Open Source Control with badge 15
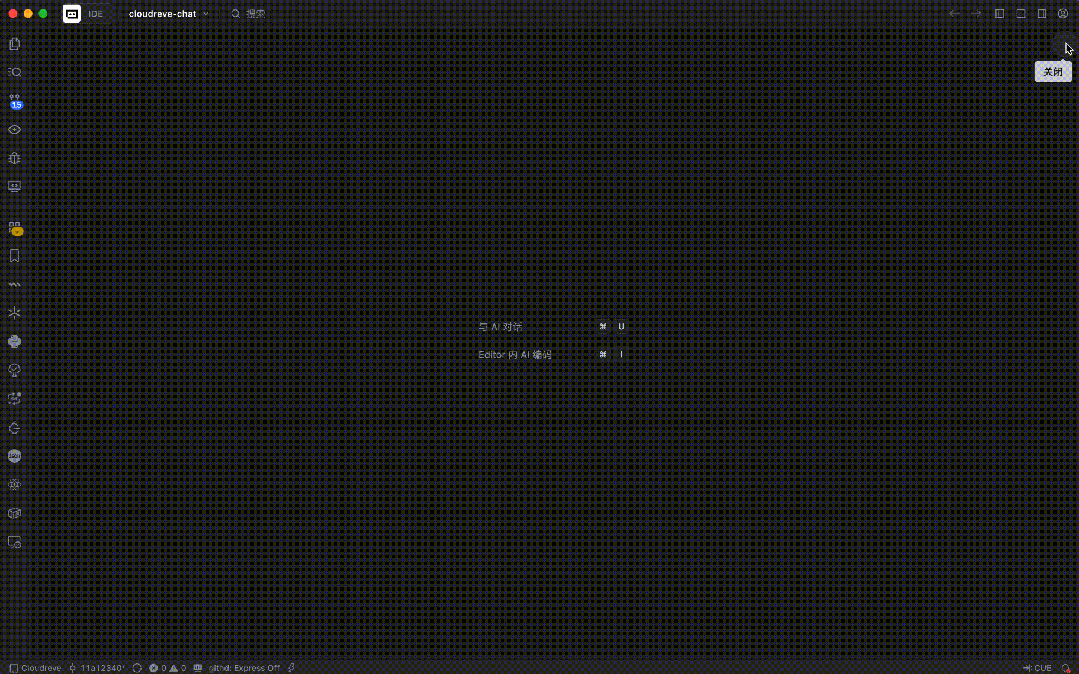This screenshot has width=1079, height=674. [14, 102]
